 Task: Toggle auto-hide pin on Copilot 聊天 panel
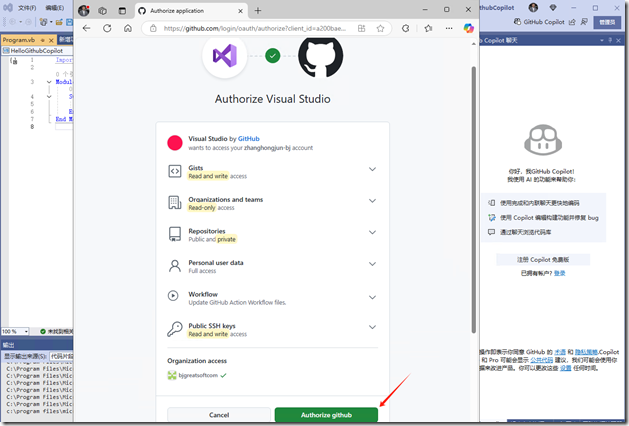point(610,40)
